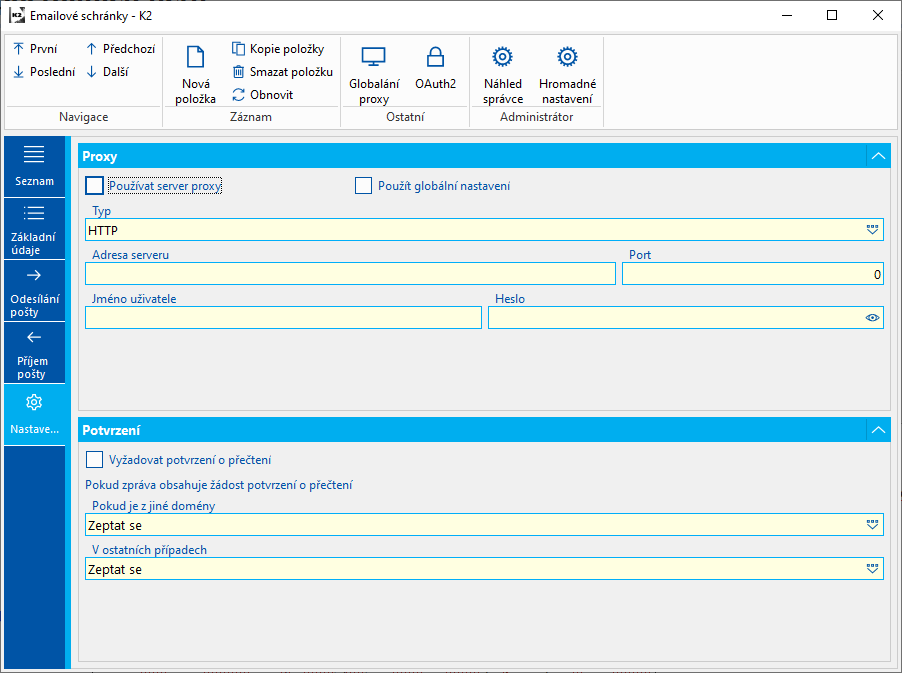Collapse the Proxy section

click(878, 156)
